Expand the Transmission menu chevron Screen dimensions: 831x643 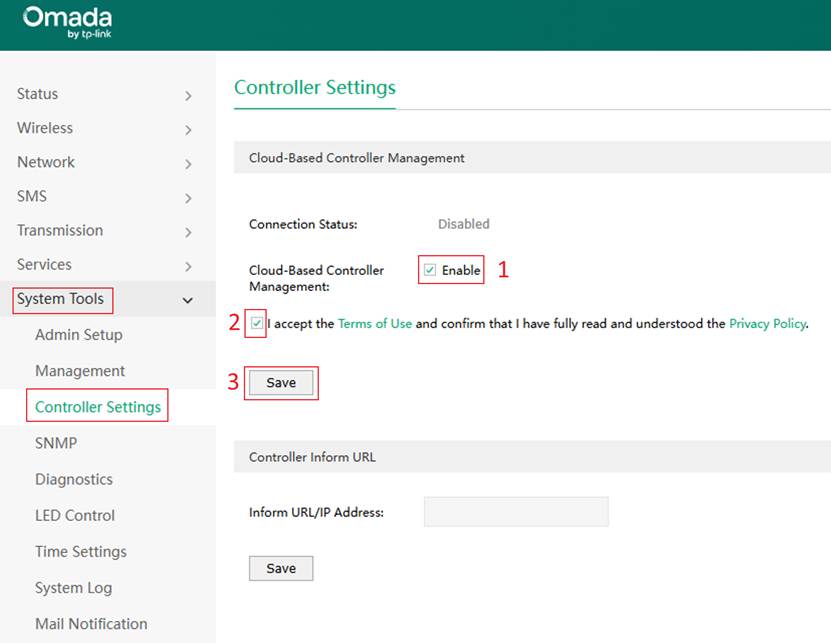(188, 232)
